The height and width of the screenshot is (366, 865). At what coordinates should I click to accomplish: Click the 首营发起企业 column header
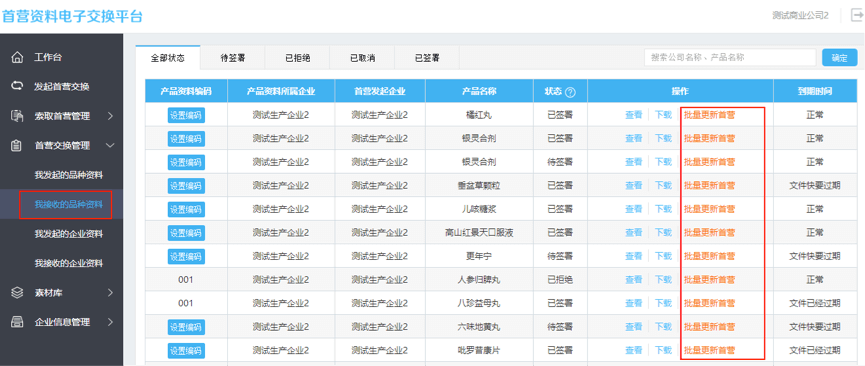(x=380, y=92)
